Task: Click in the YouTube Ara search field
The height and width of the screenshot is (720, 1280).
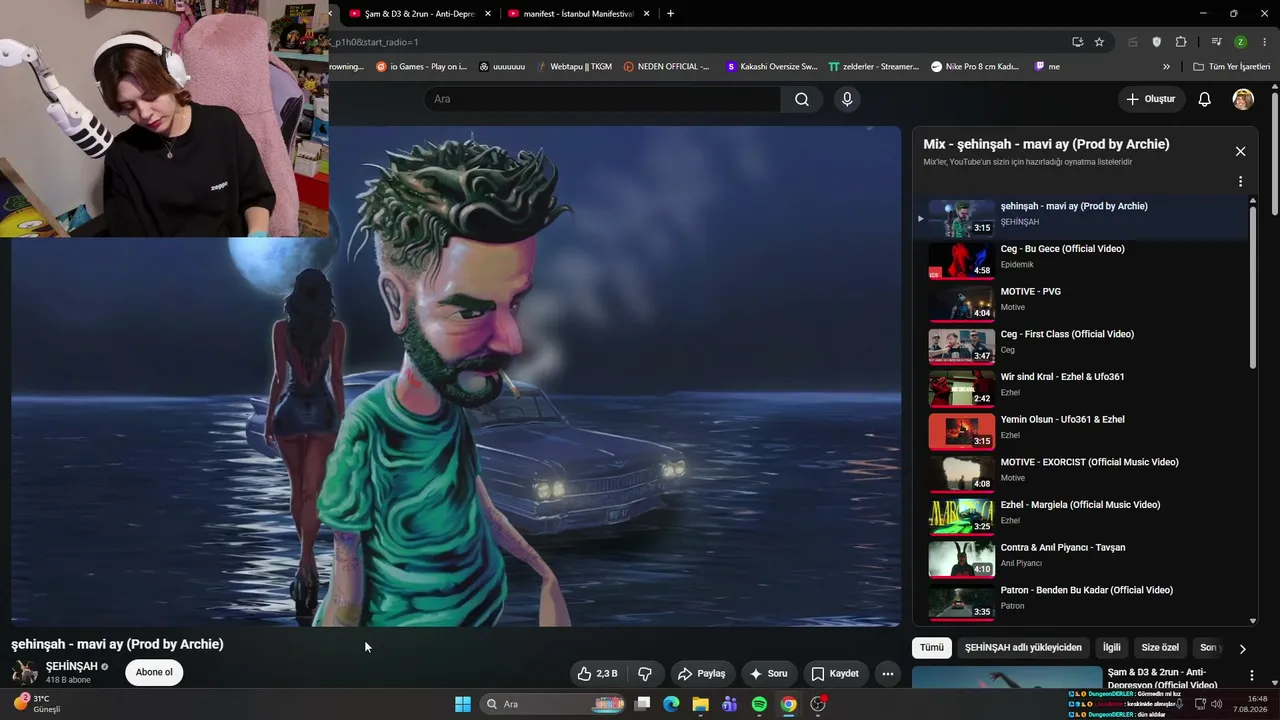Action: pyautogui.click(x=603, y=99)
